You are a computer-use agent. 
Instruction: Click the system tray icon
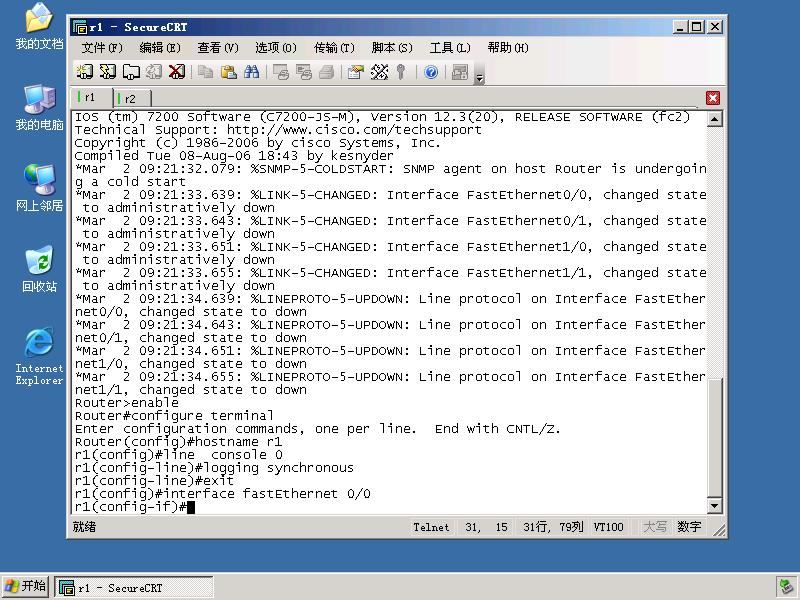pos(786,587)
